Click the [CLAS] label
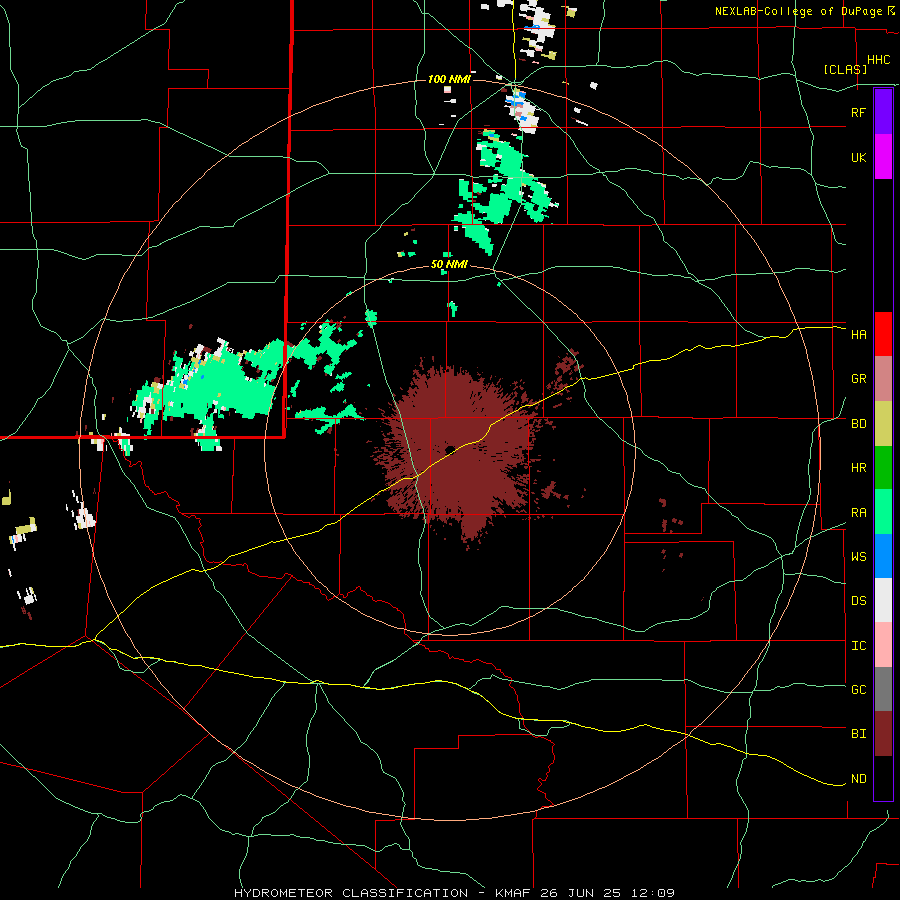Viewport: 900px width, 900px height. point(845,69)
